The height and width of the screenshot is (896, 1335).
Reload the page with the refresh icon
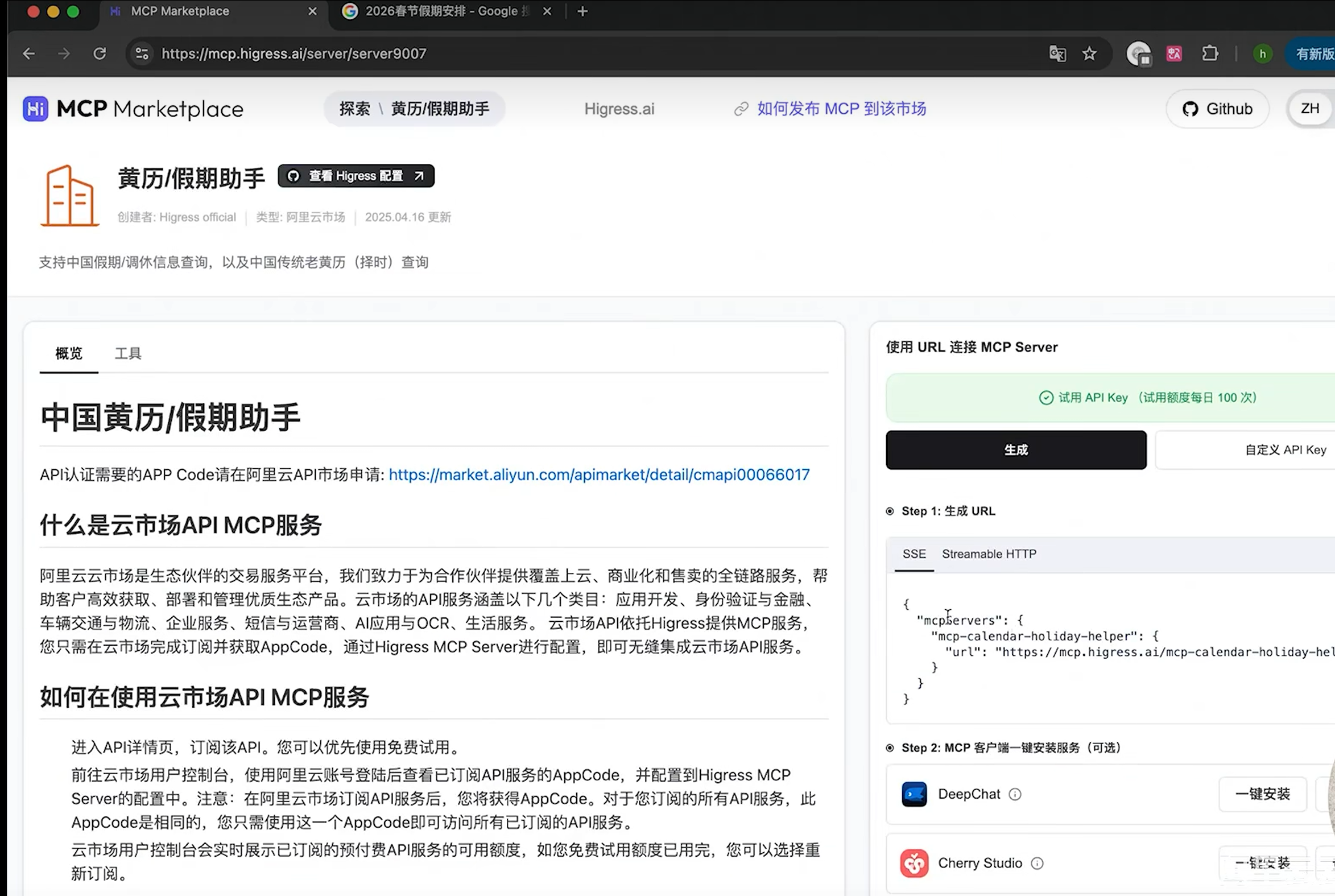(100, 53)
